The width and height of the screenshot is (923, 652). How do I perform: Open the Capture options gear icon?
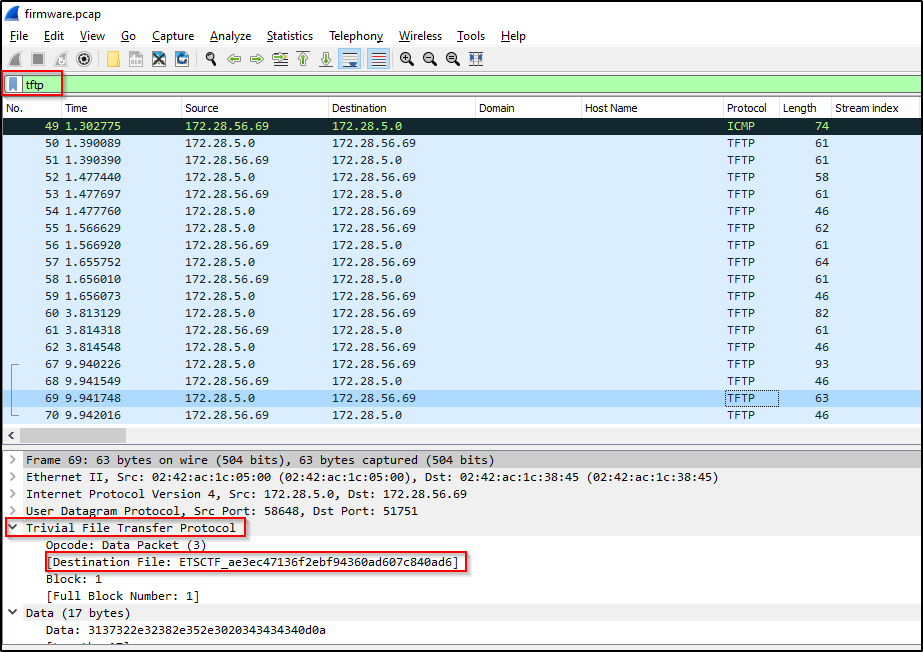pos(85,58)
